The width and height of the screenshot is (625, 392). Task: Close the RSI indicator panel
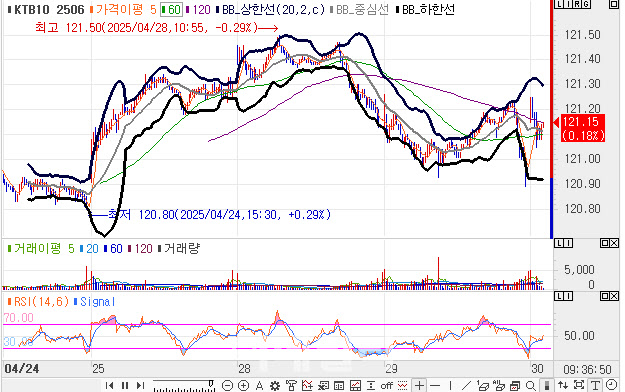[614, 296]
